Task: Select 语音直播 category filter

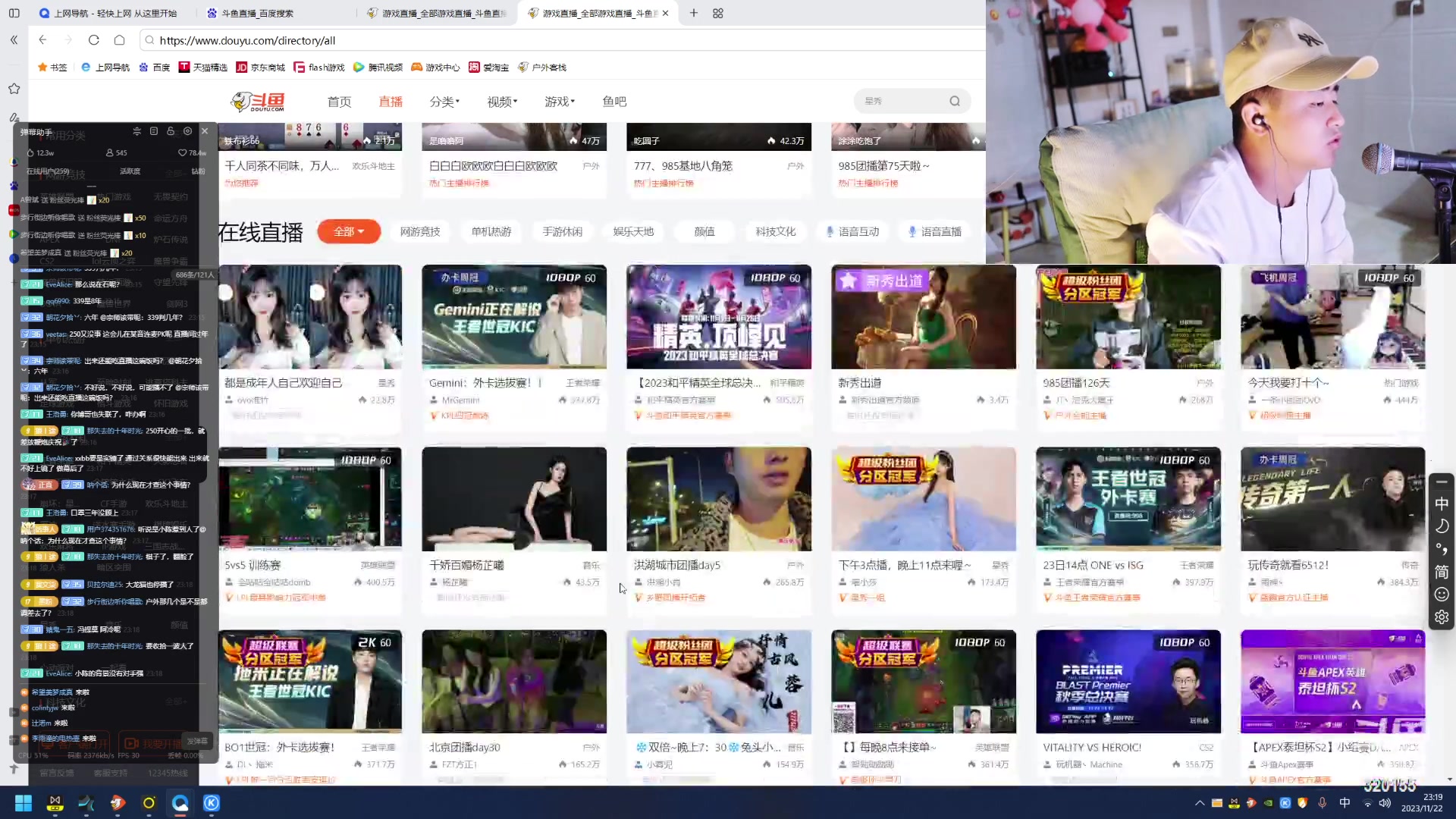Action: (935, 231)
